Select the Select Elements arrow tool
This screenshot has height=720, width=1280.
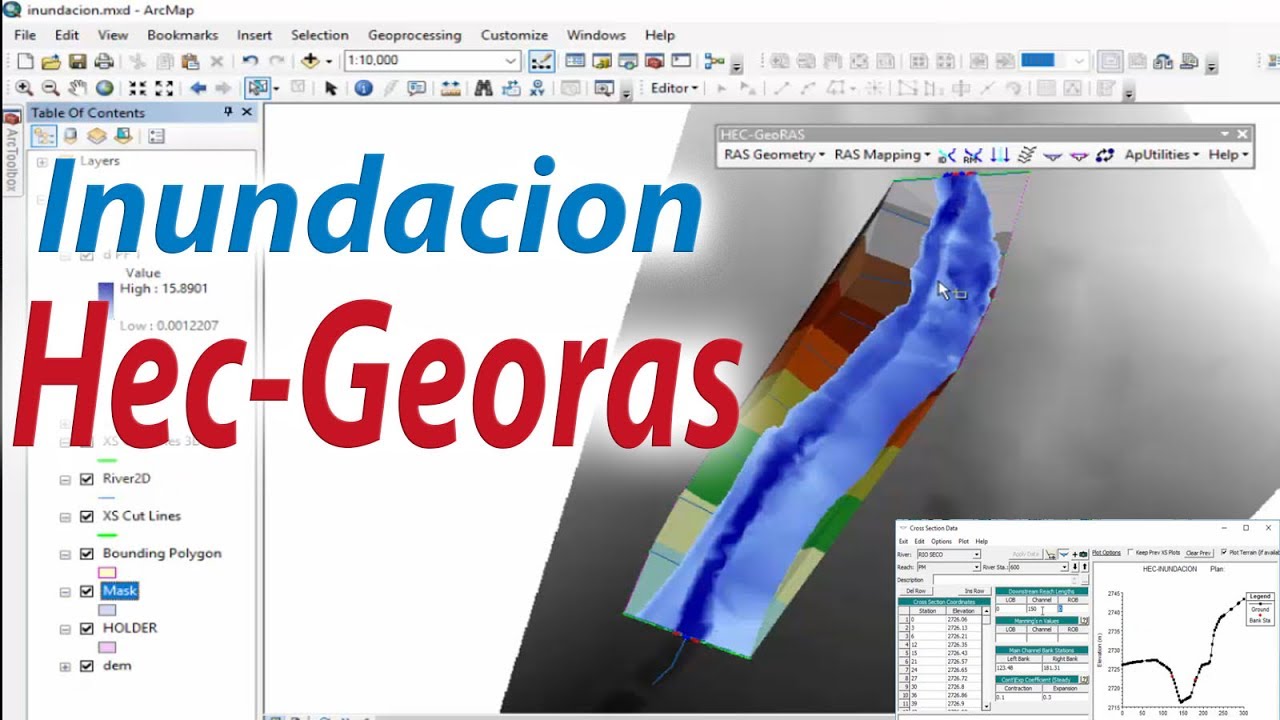point(330,88)
